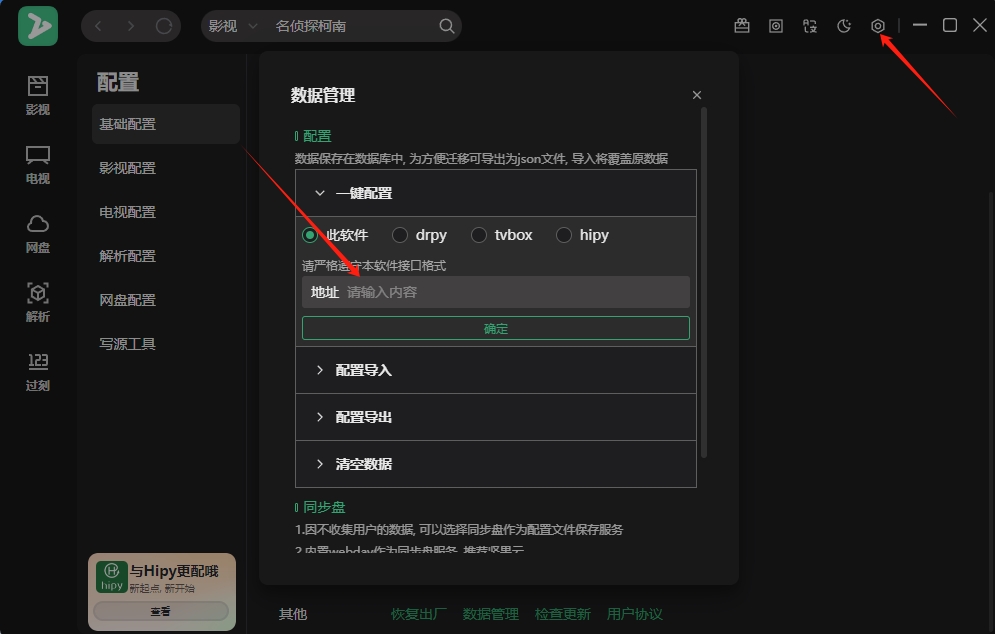Close the 数据管理 dialog
Screen dimensions: 995x634
pyautogui.click(x=697, y=95)
